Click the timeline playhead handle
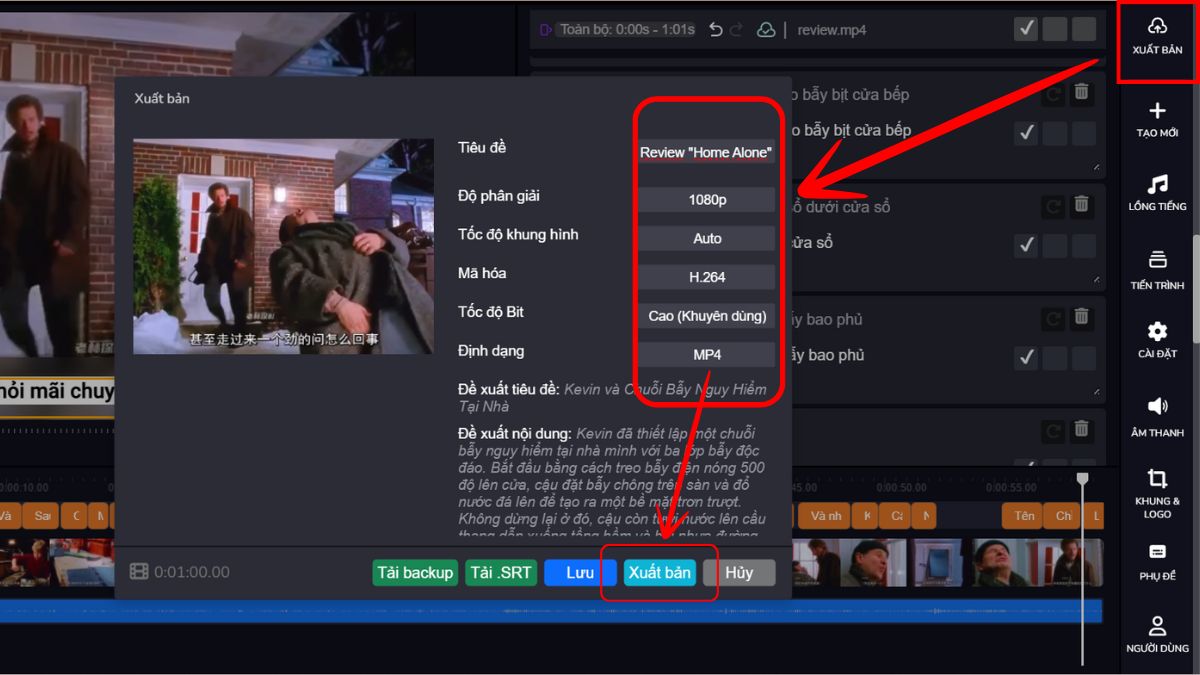The image size is (1200, 675). 1082,480
